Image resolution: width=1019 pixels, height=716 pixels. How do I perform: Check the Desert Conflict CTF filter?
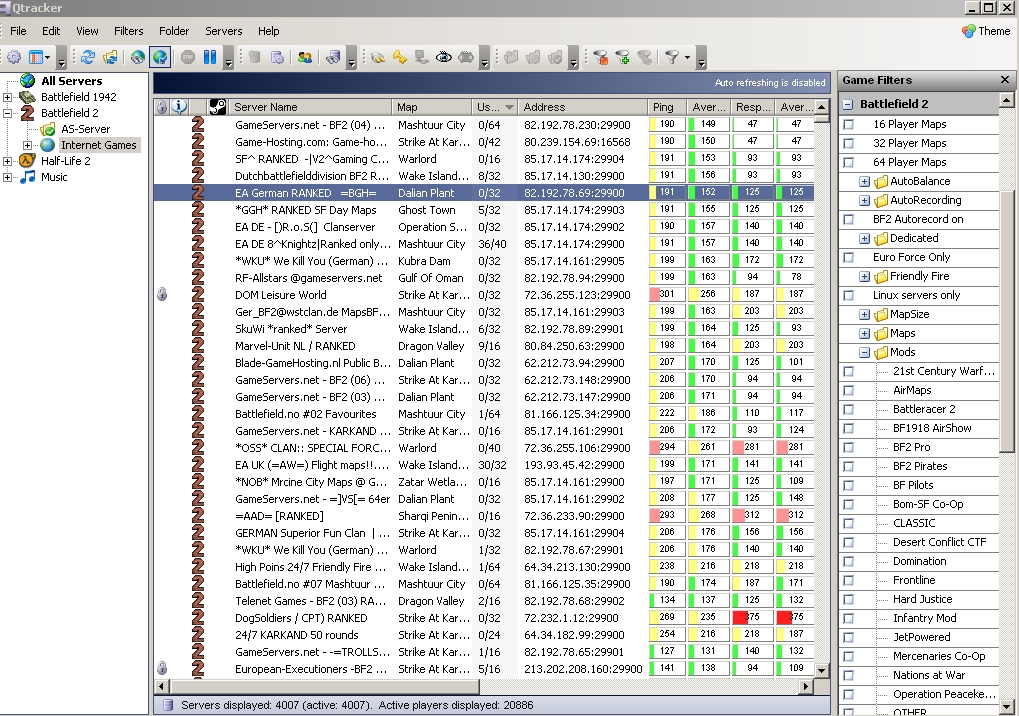point(849,543)
